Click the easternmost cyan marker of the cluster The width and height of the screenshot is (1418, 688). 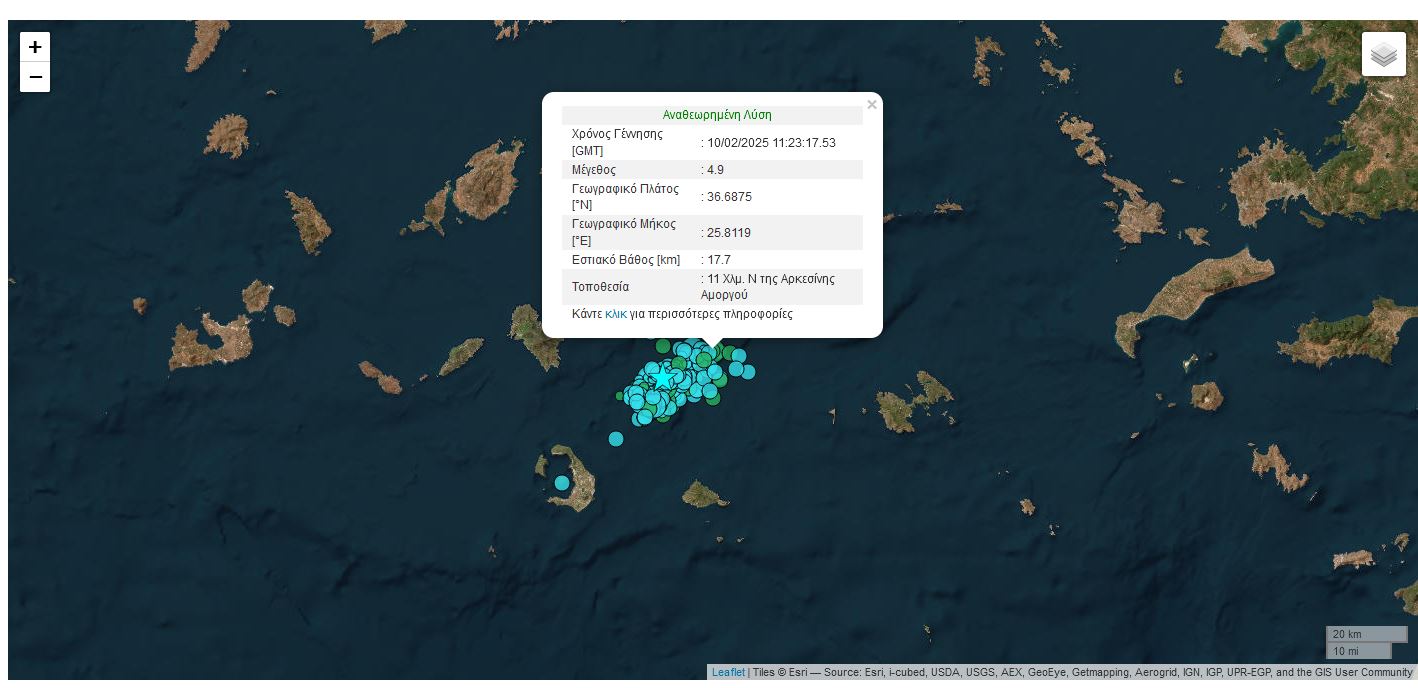[748, 372]
